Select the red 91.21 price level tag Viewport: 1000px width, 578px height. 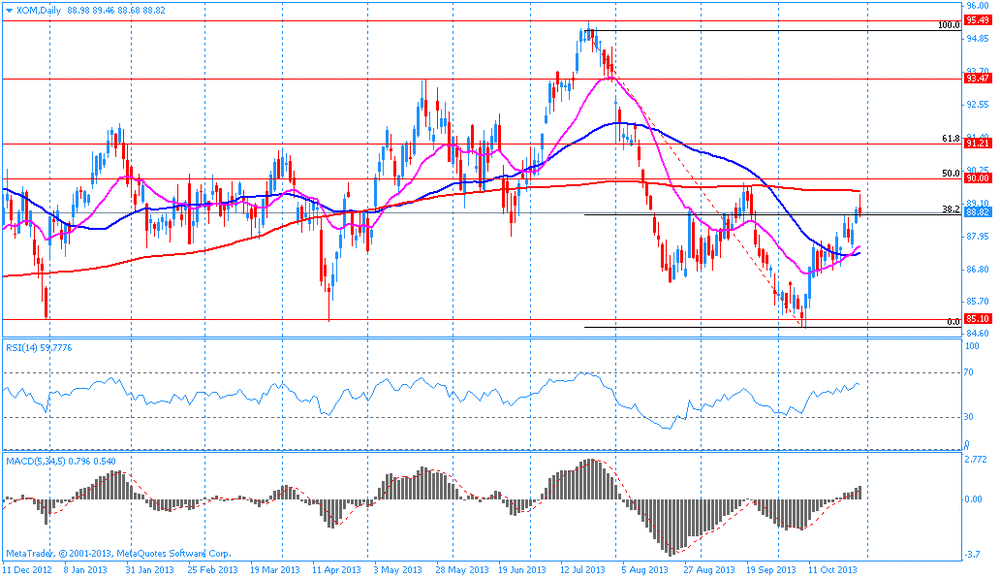click(x=978, y=144)
